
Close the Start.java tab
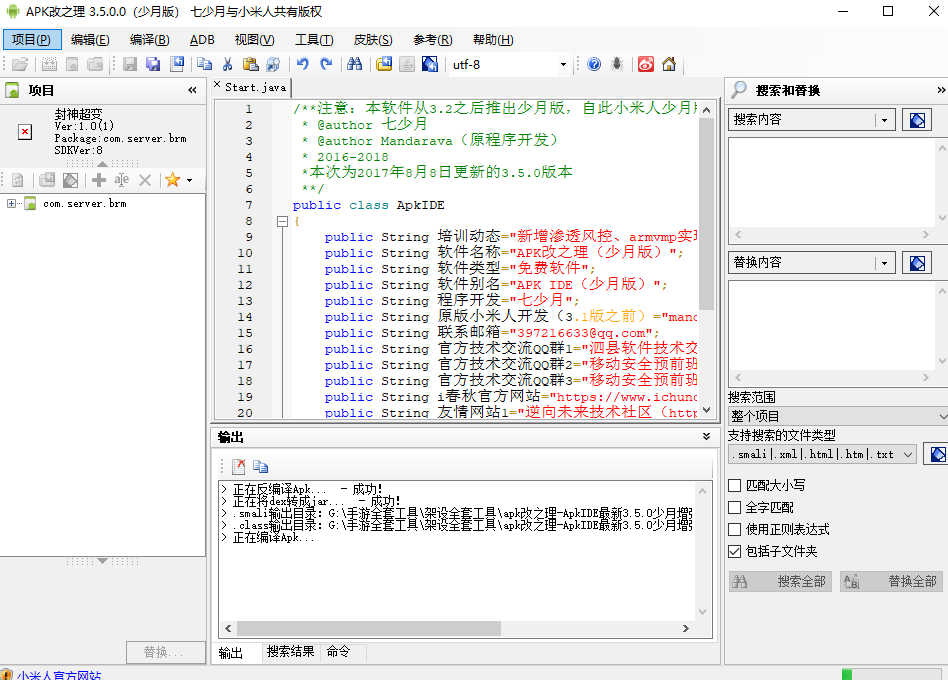tap(218, 85)
